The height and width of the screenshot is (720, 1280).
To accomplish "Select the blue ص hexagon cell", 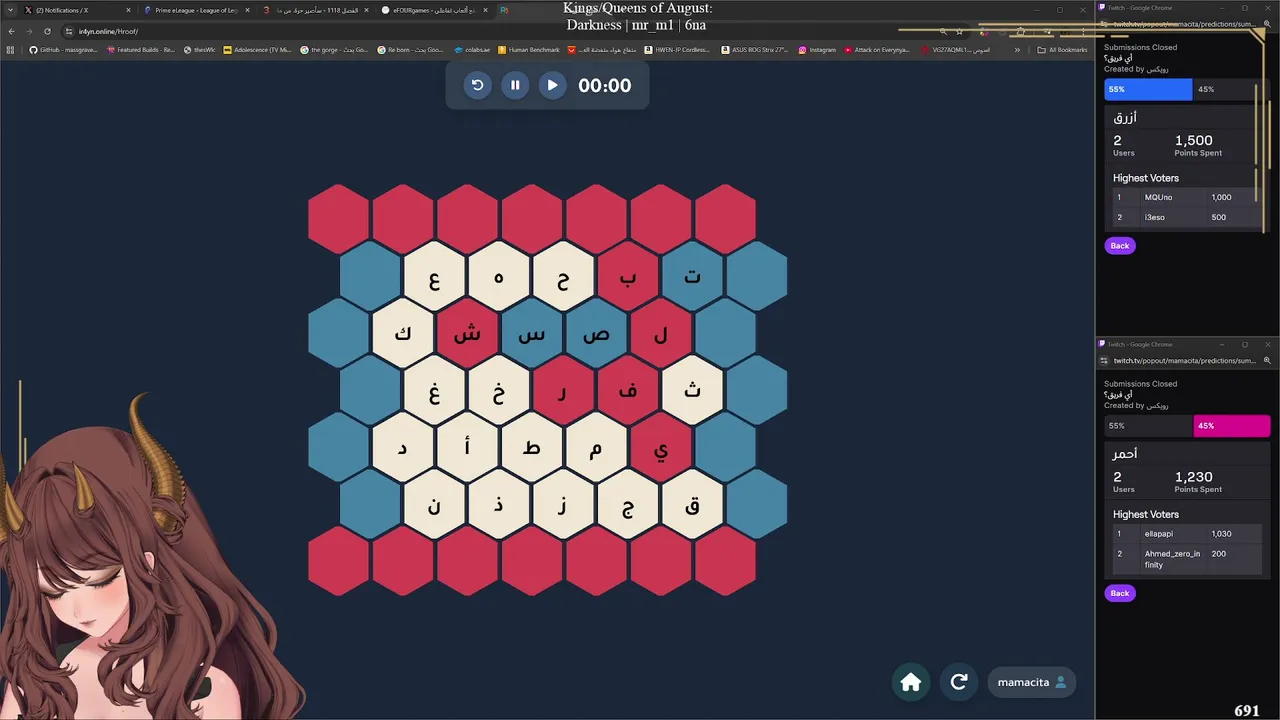I will coord(595,333).
